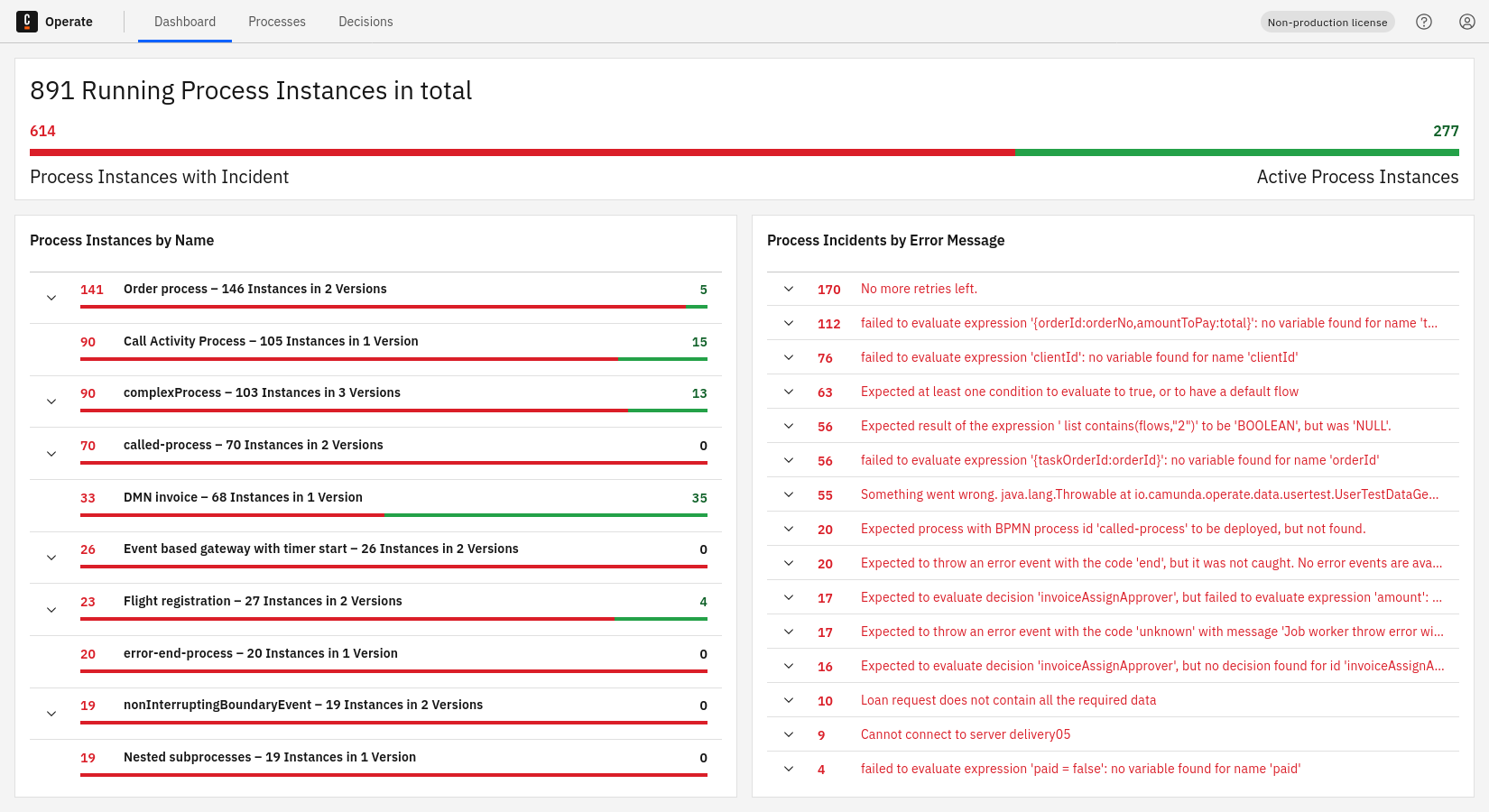Open the help question mark icon

point(1424,22)
